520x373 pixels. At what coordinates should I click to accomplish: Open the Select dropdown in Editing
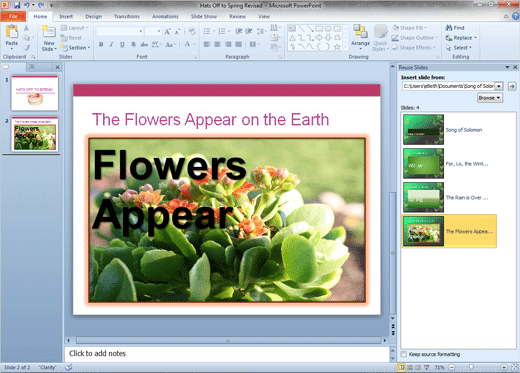coord(459,48)
